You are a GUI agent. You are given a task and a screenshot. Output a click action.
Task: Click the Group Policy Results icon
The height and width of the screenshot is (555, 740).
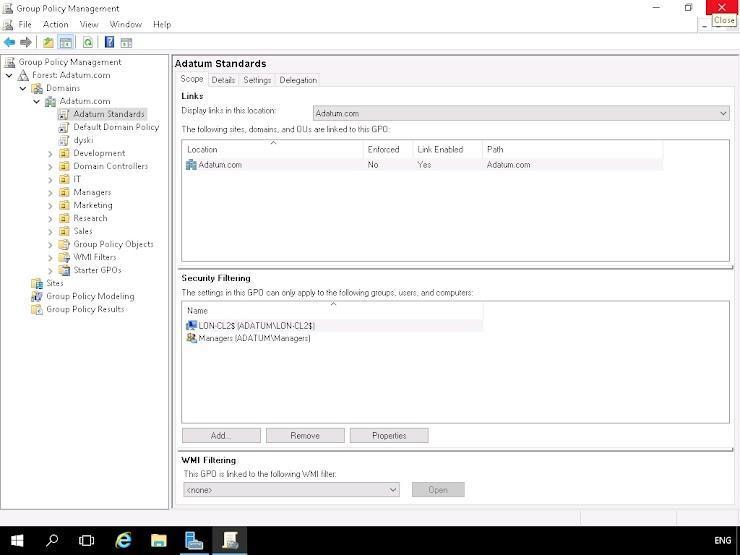click(x=37, y=309)
